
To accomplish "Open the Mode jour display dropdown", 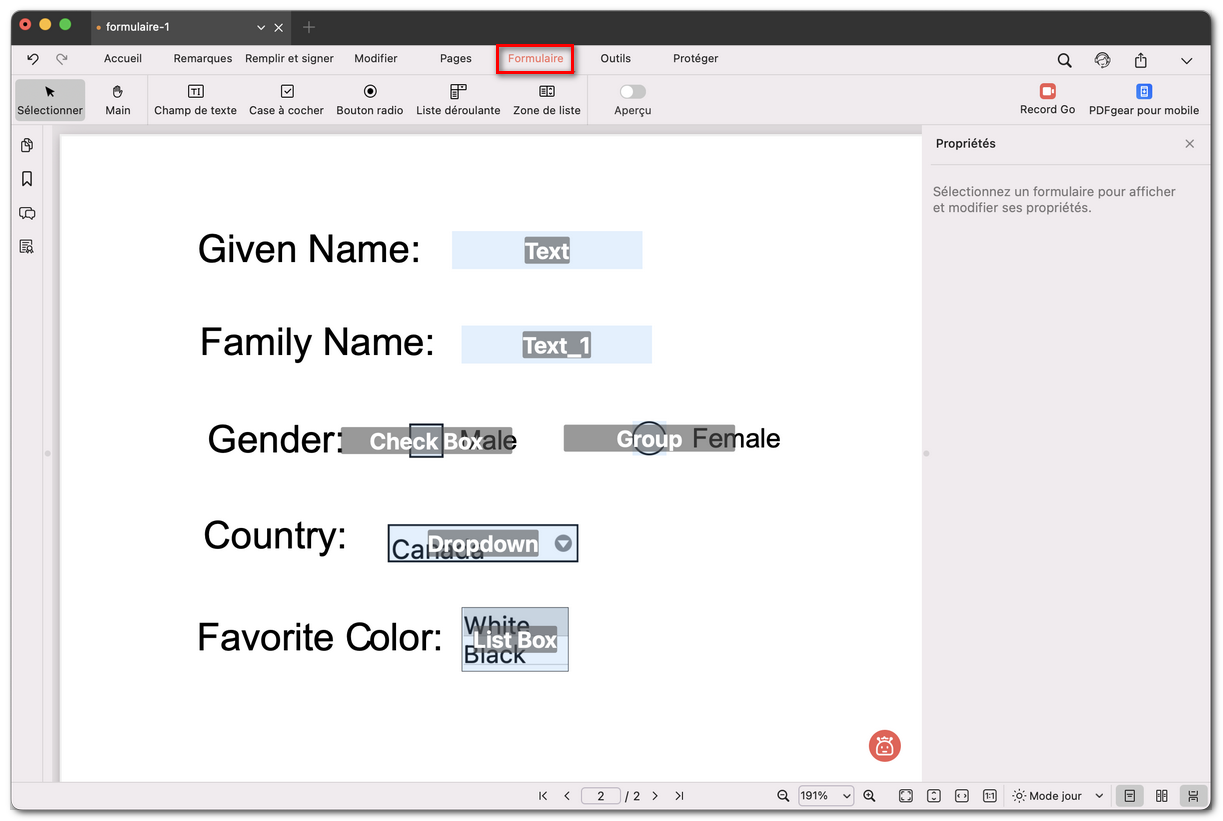I will pos(1055,795).
